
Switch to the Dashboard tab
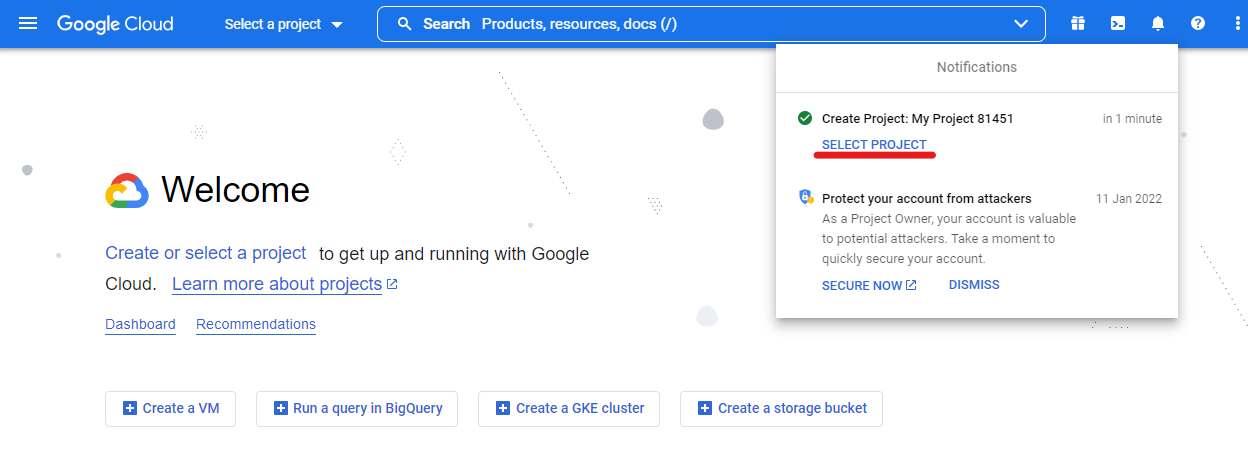(140, 324)
